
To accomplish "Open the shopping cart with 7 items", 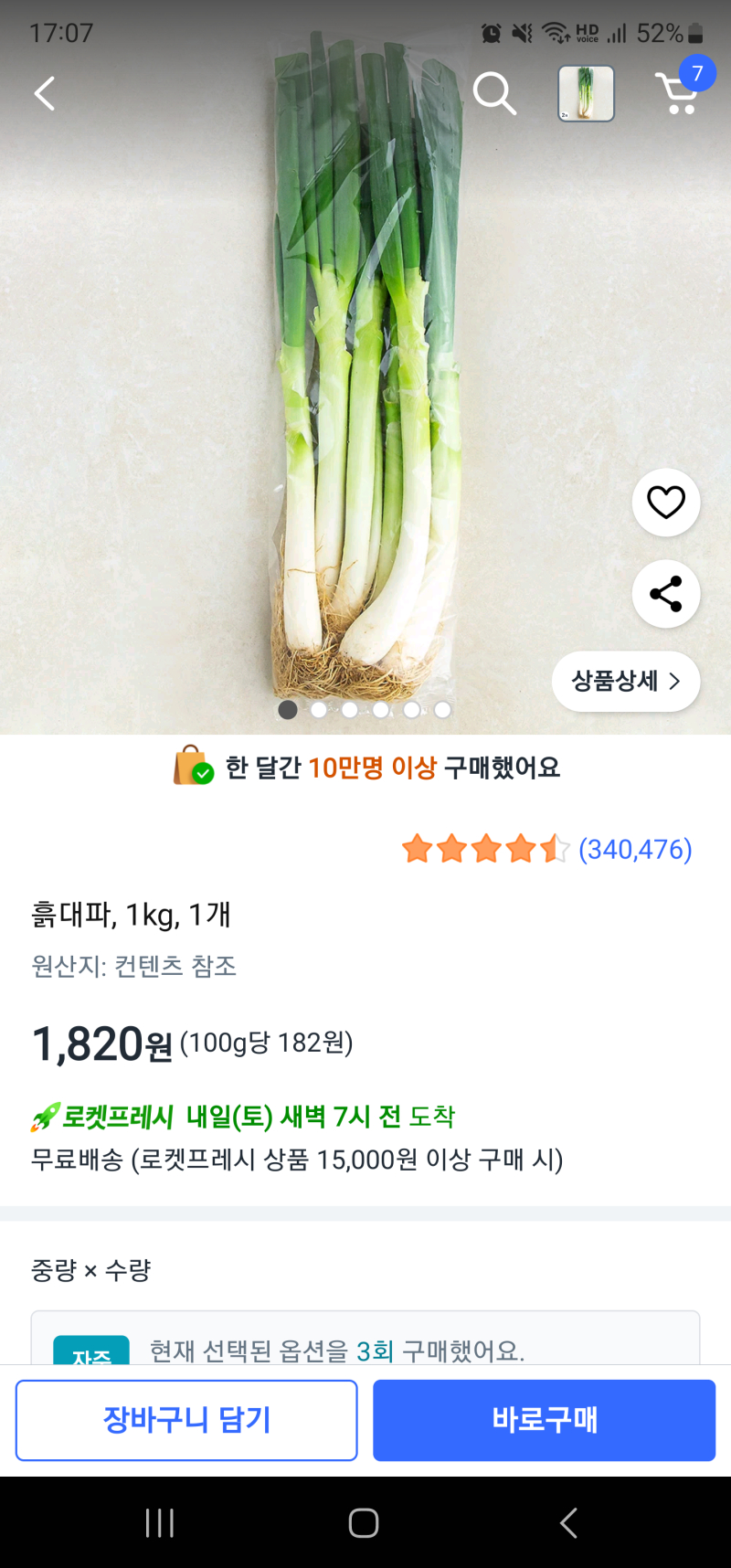I will (679, 92).
